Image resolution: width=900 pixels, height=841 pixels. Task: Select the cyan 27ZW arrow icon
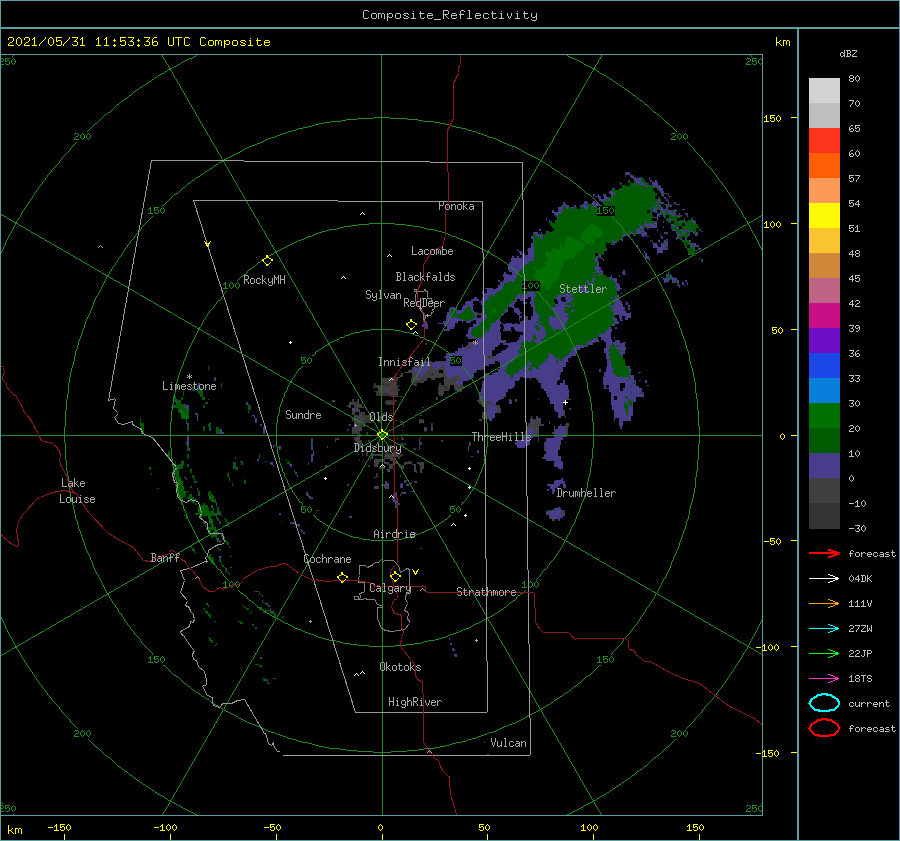click(x=824, y=629)
